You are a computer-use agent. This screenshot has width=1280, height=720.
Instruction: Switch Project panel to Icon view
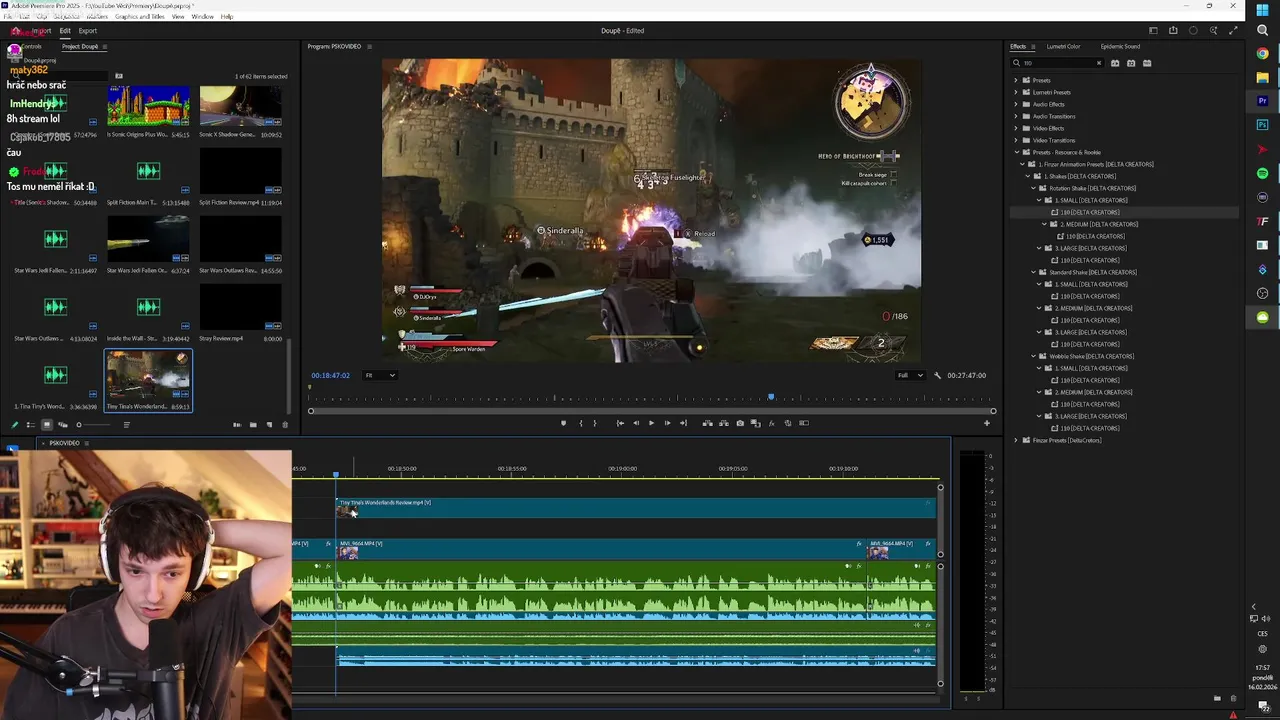coord(46,425)
